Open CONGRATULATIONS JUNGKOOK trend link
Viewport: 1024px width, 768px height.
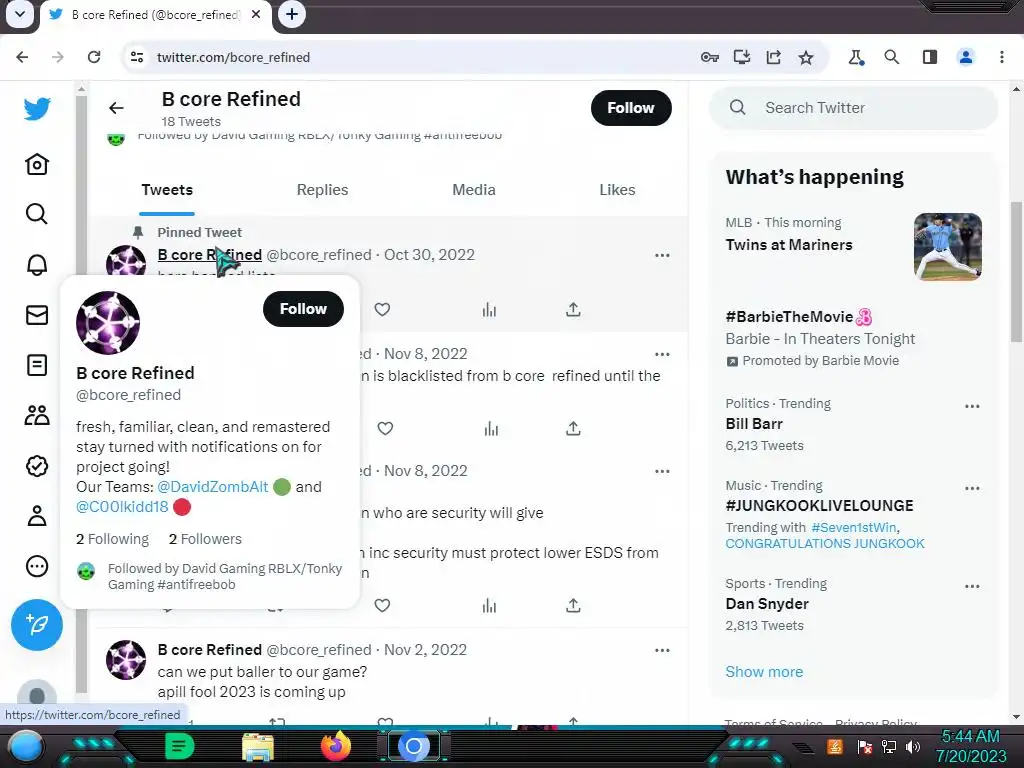[825, 543]
